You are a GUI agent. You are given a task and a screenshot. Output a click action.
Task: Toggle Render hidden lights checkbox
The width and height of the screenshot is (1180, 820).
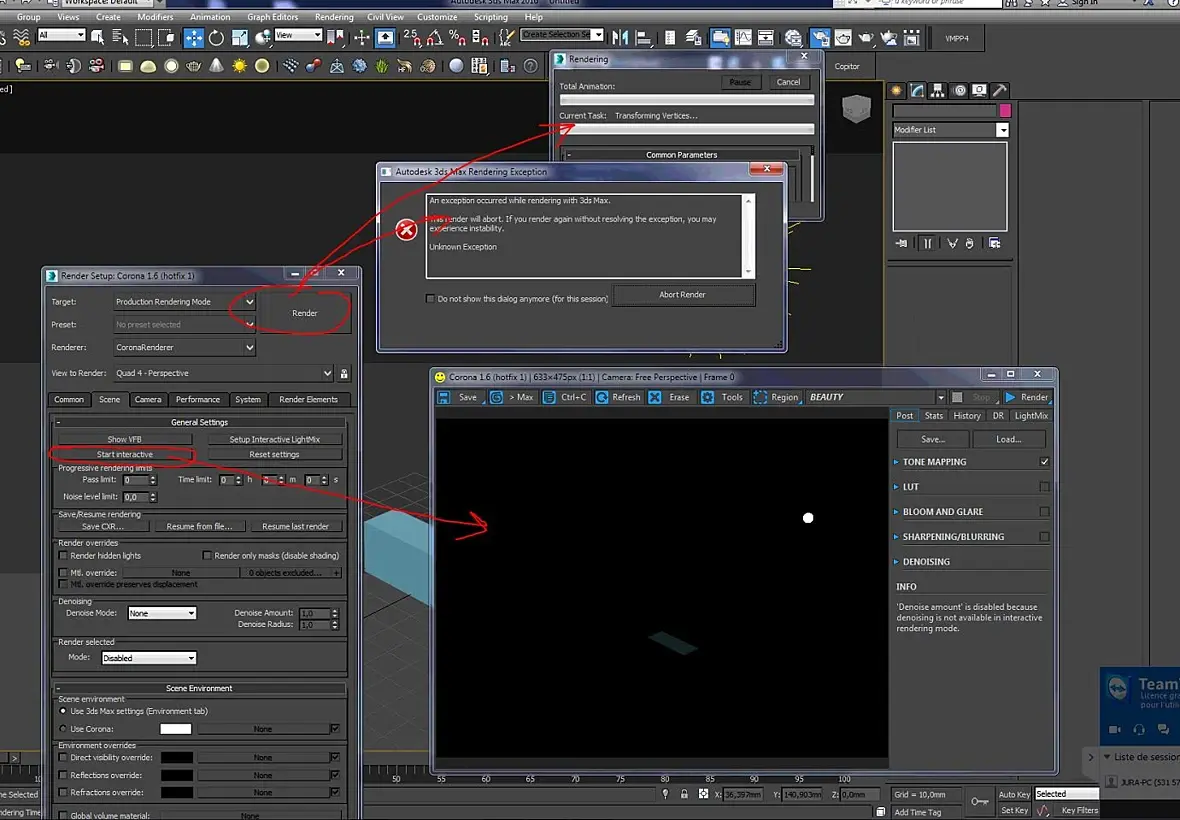click(64, 556)
